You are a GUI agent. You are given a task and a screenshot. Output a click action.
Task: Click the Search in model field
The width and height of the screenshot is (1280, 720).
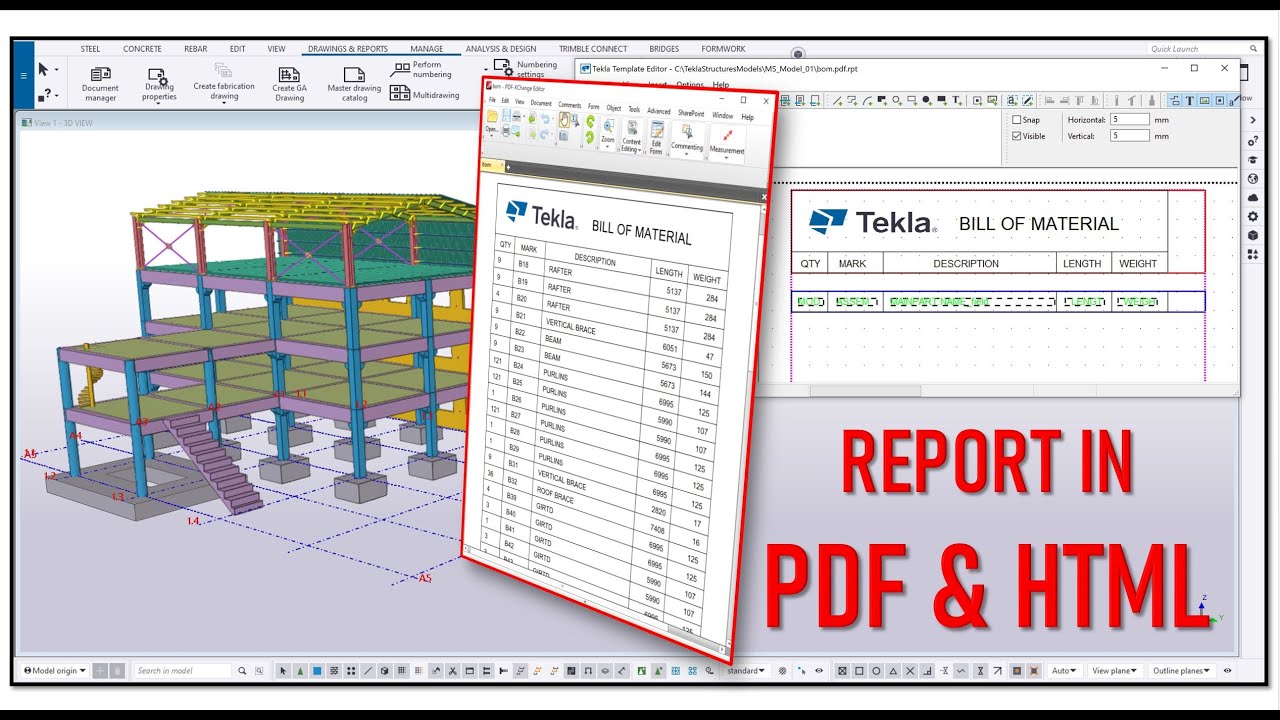point(183,671)
